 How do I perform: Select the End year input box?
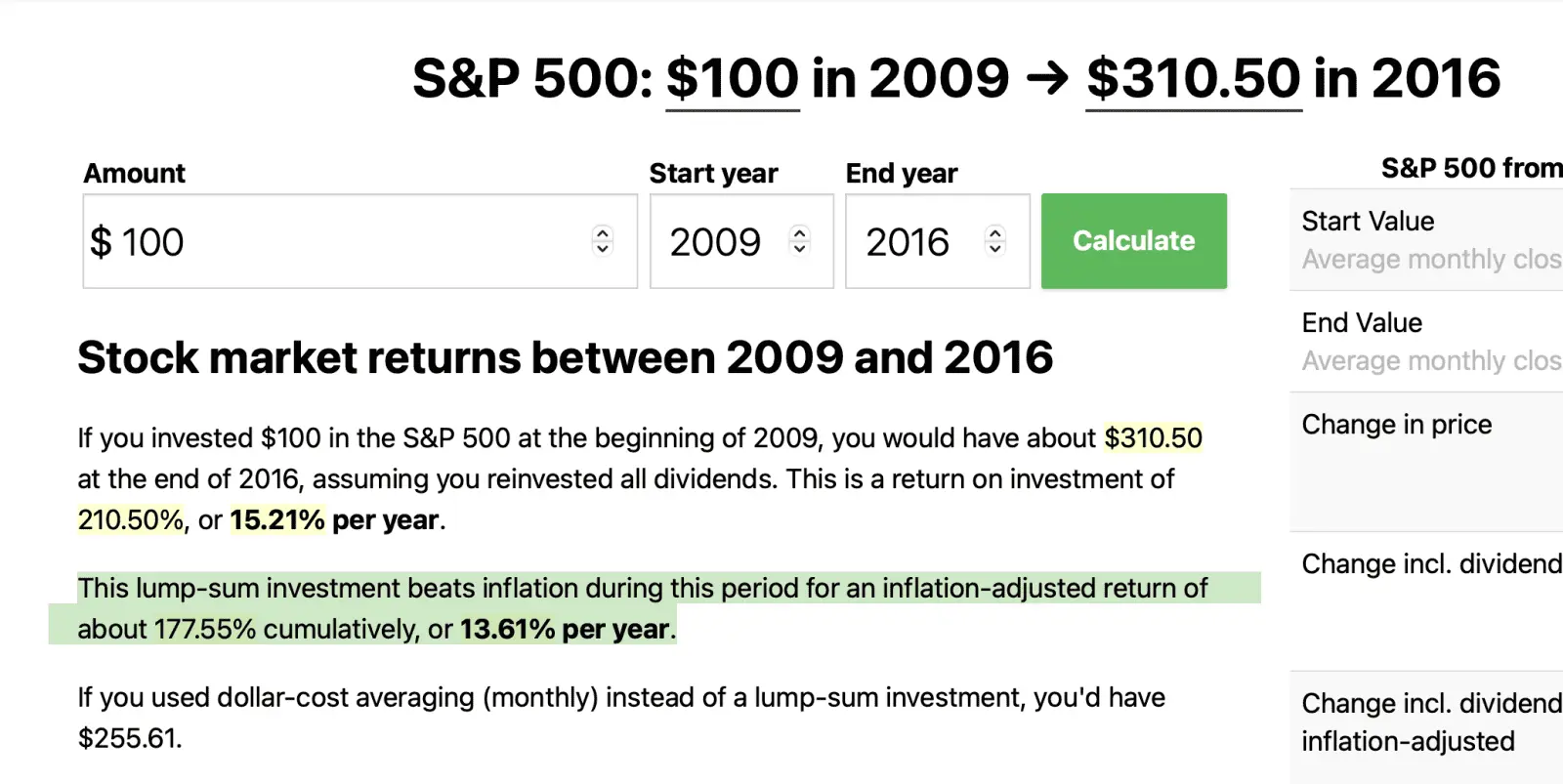pos(910,242)
